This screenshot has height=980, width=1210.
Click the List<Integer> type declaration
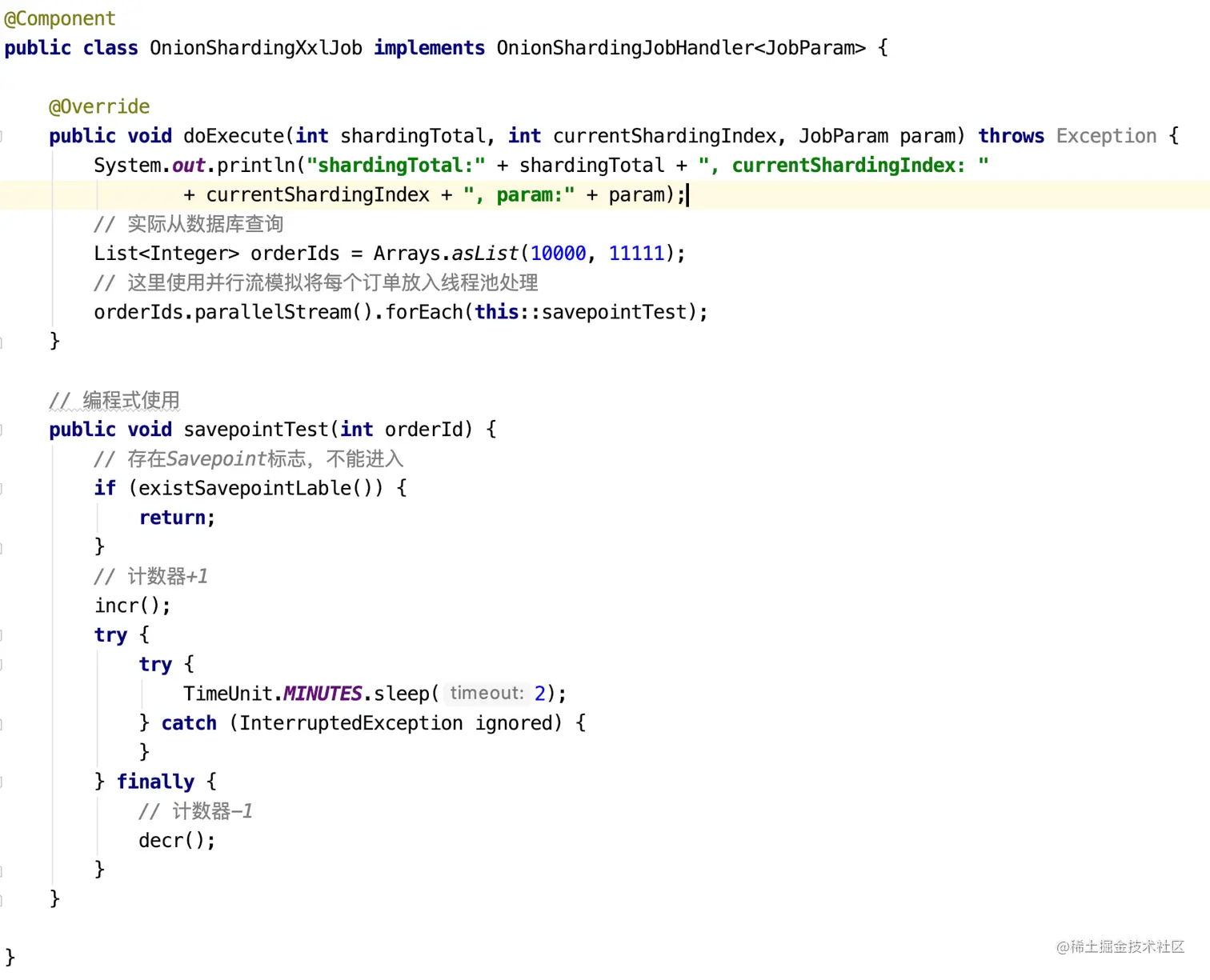(x=166, y=254)
